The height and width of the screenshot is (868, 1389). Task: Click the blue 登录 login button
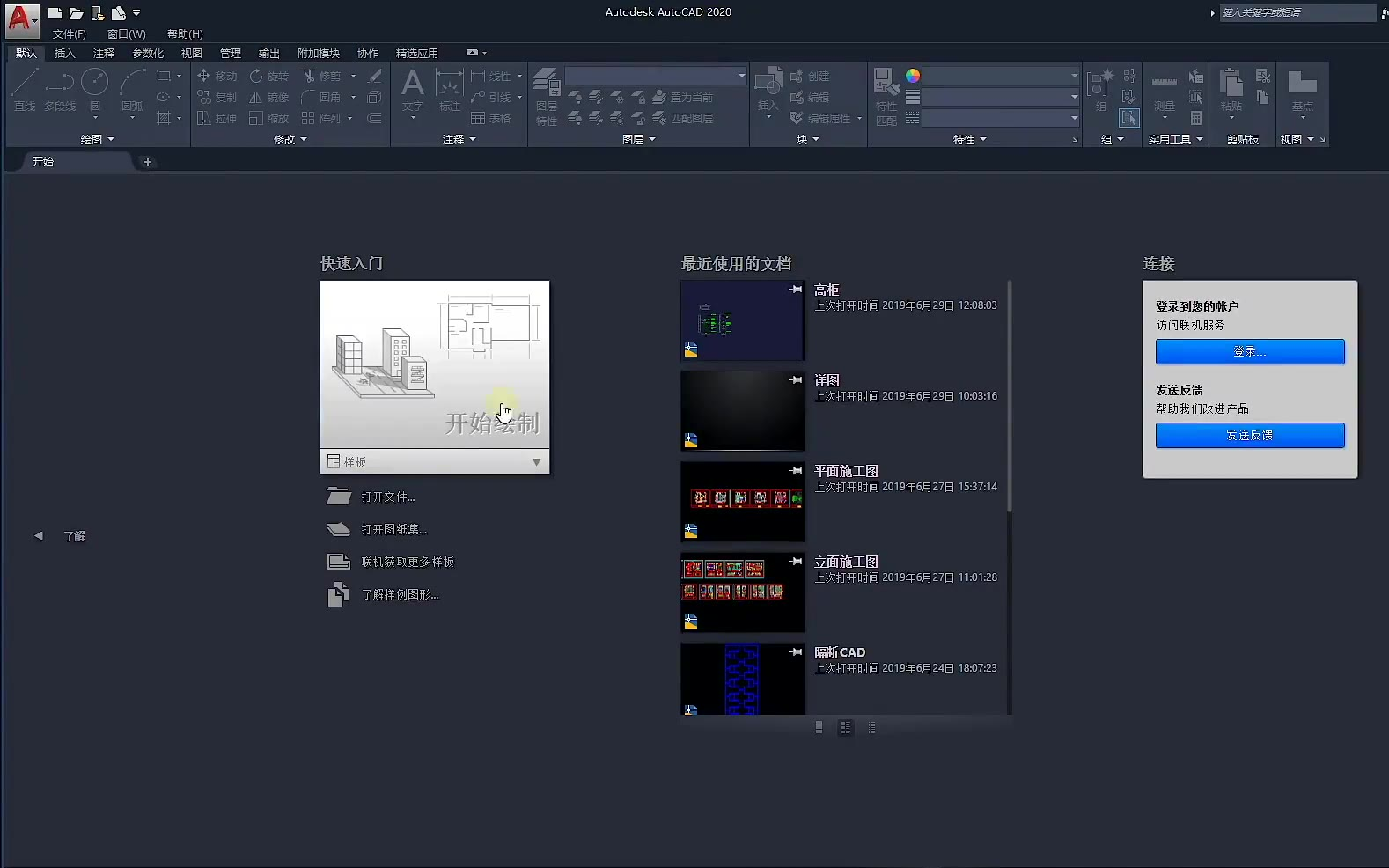tap(1249, 351)
